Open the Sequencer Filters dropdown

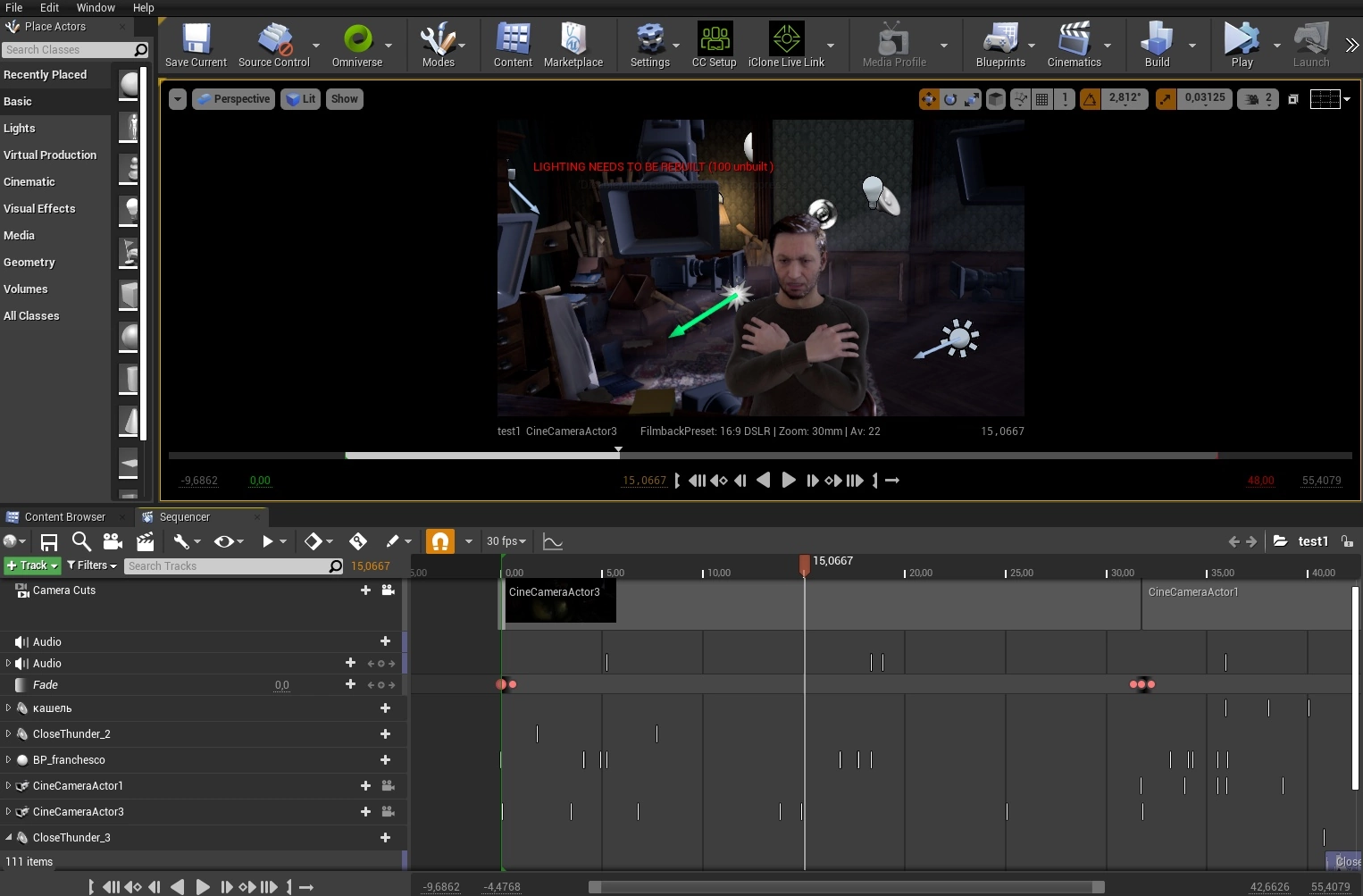92,565
